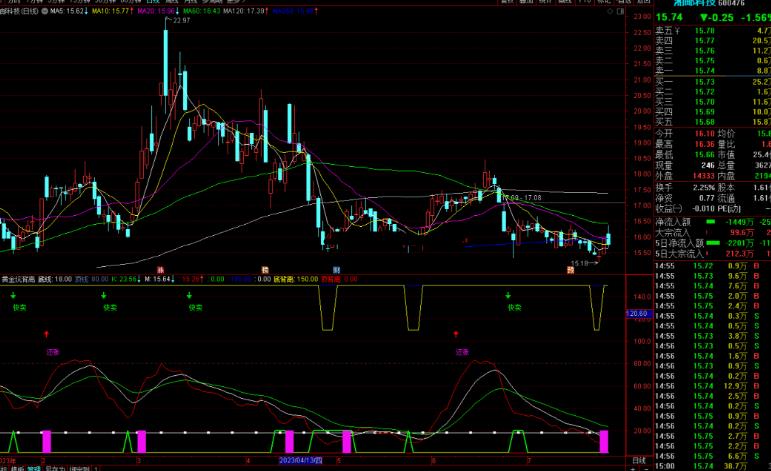Click the 卖四 15.77 ask row
The height and width of the screenshot is (471, 771).
tap(713, 40)
